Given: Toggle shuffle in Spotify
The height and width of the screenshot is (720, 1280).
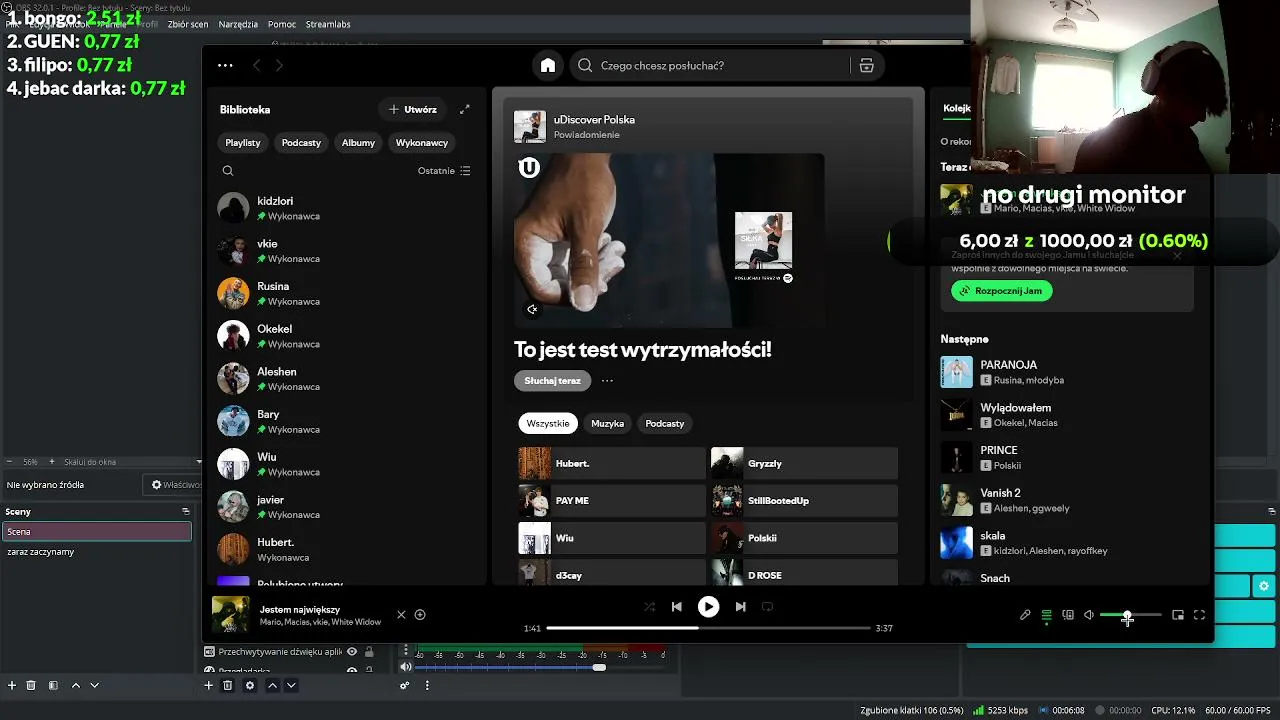Looking at the screenshot, I should [x=649, y=607].
